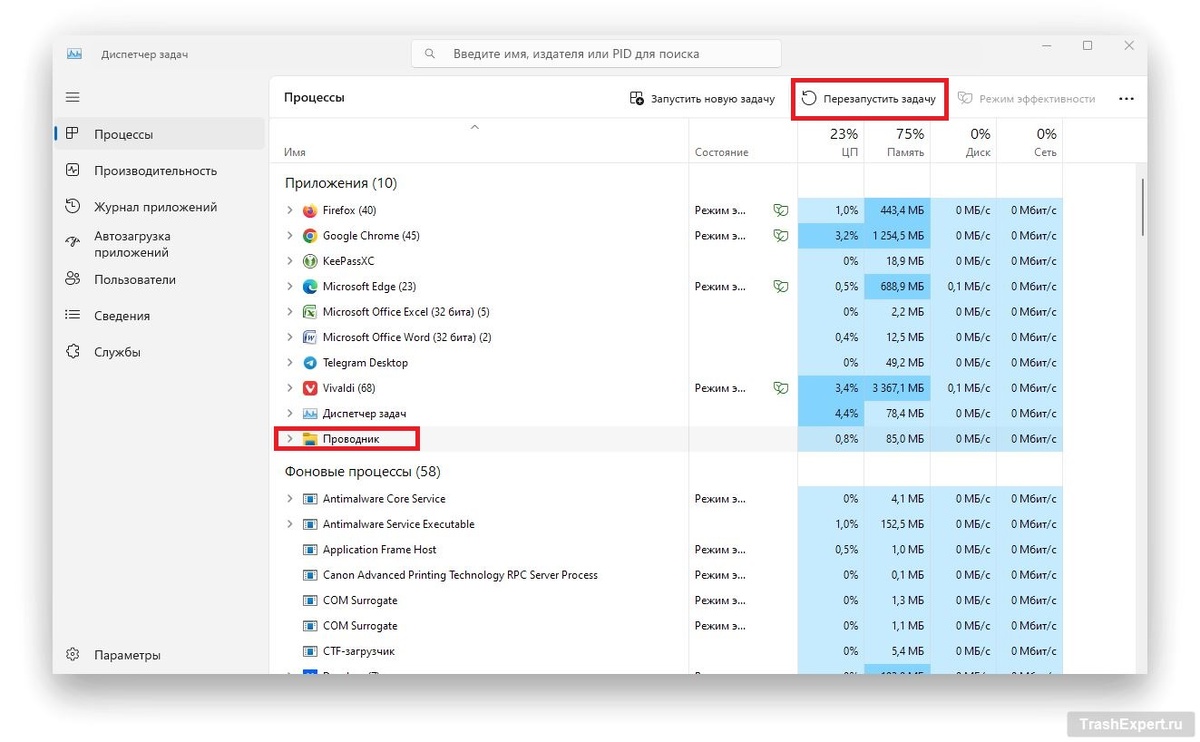Open Параметры settings
1200x742 pixels.
tap(159, 655)
